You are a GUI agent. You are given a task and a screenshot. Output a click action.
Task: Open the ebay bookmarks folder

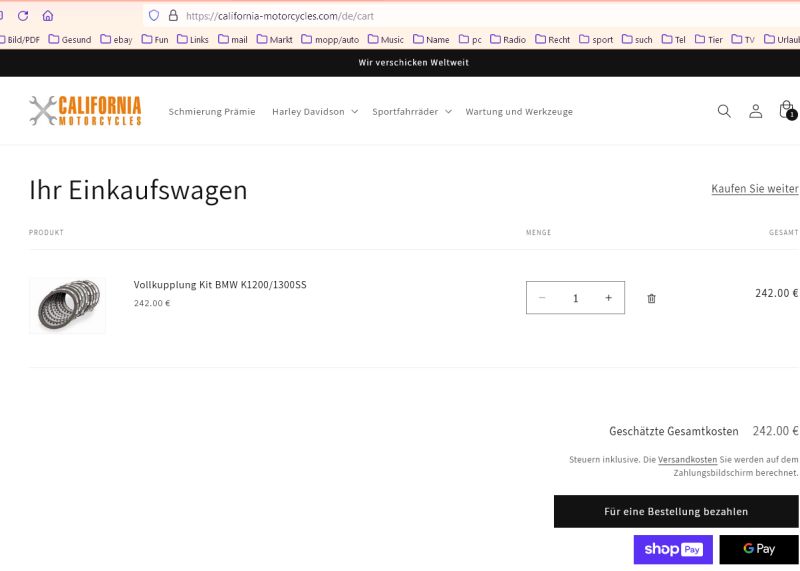(117, 40)
